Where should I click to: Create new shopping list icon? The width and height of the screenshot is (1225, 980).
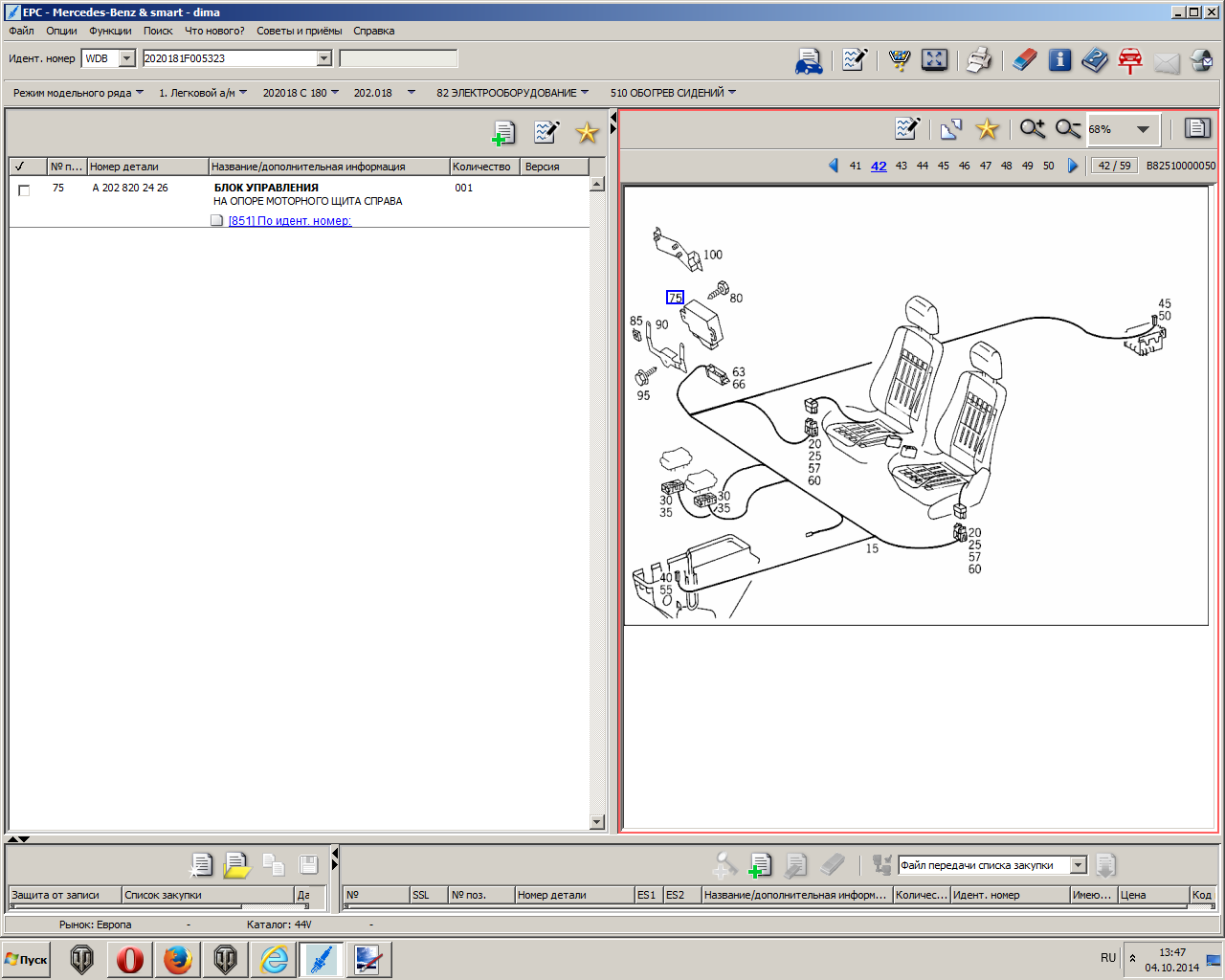click(x=200, y=865)
